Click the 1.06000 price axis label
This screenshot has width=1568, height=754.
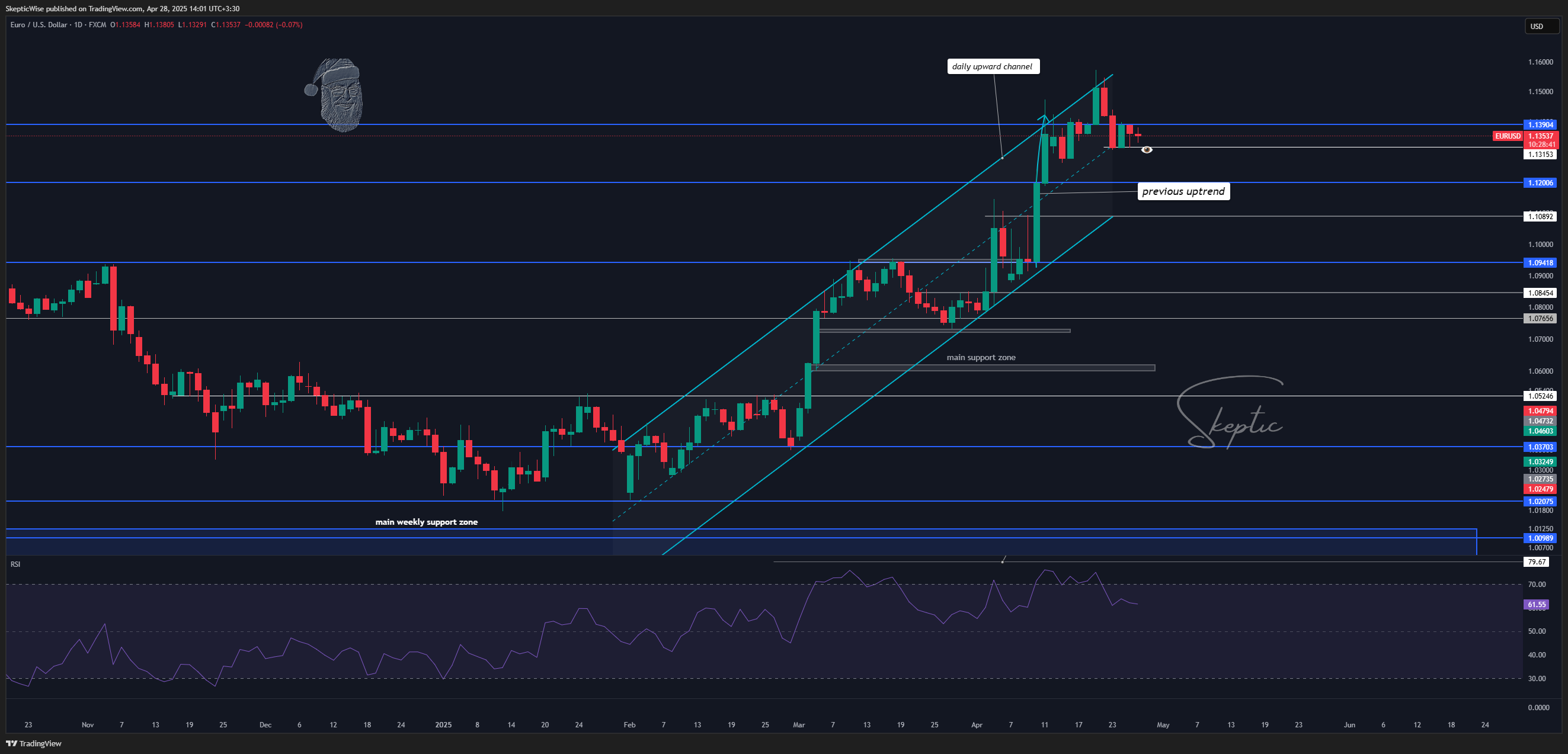pos(1541,371)
